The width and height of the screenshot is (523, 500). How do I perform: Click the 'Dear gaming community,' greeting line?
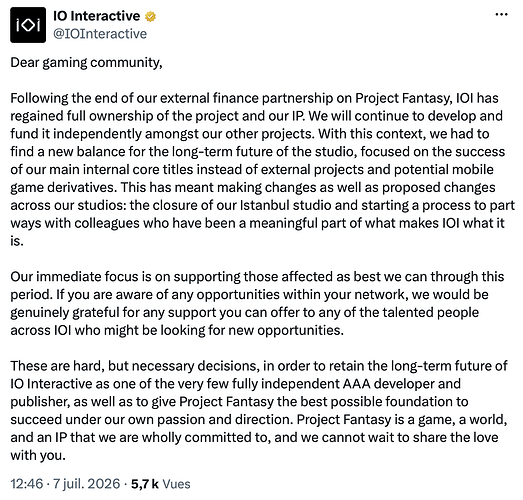(x=86, y=63)
